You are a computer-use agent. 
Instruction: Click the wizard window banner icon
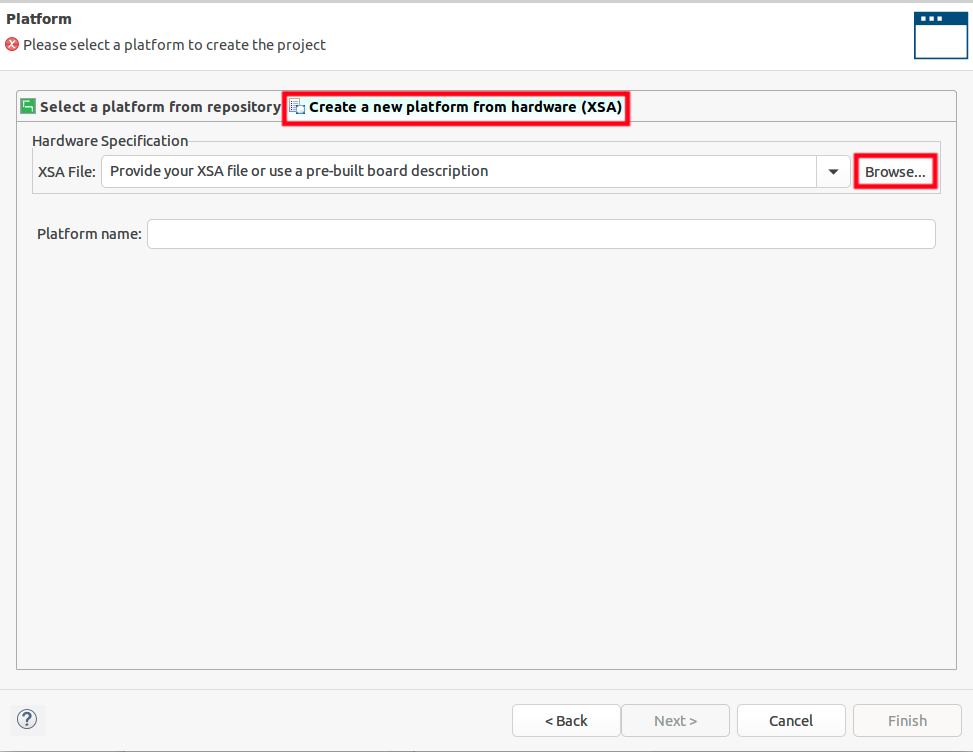[x=940, y=35]
